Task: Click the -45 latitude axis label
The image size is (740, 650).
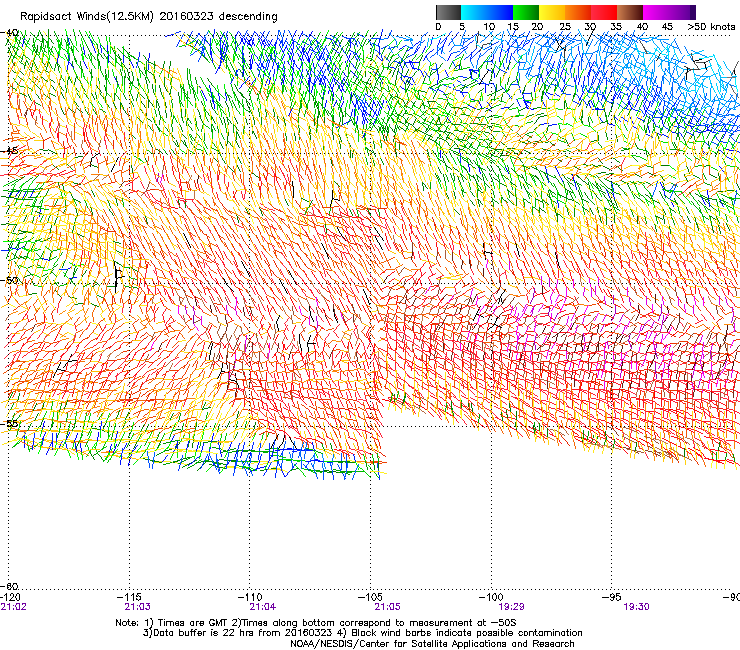Action: pos(9,151)
